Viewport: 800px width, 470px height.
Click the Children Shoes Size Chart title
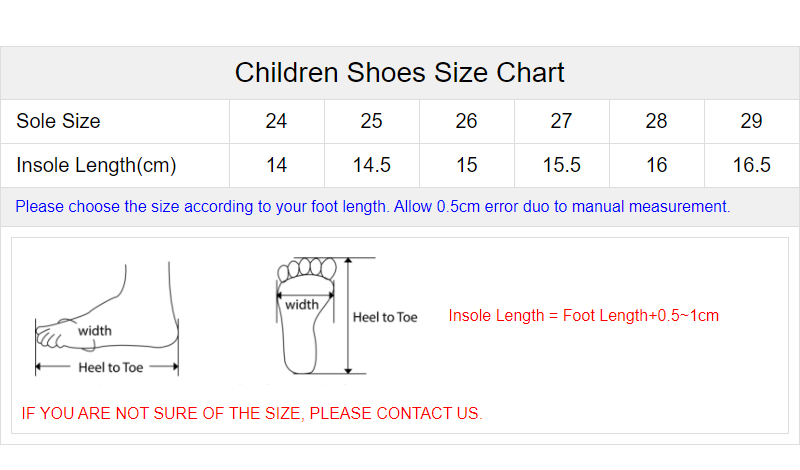click(x=400, y=73)
